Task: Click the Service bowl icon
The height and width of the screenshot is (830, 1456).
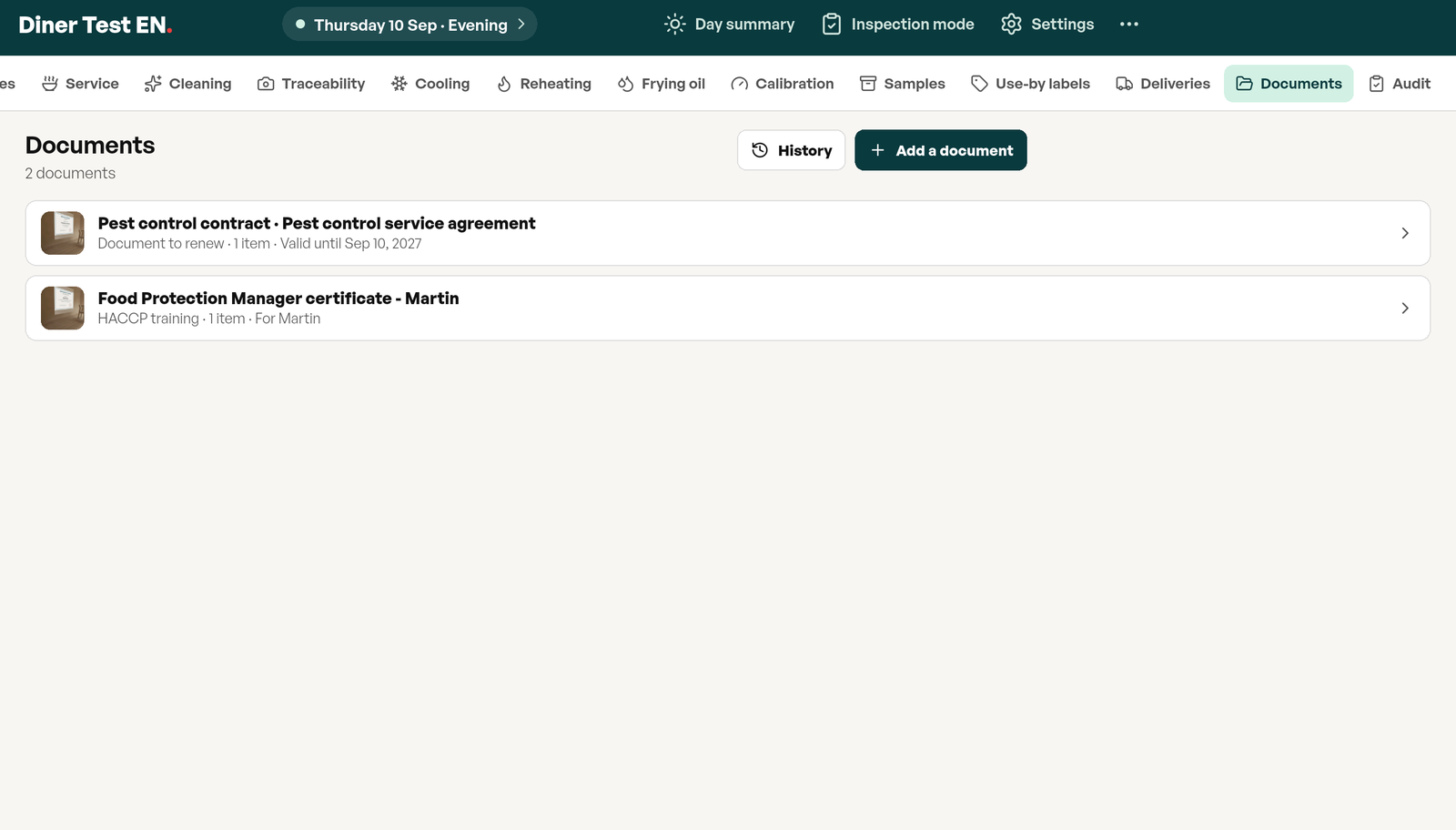Action: click(x=50, y=84)
